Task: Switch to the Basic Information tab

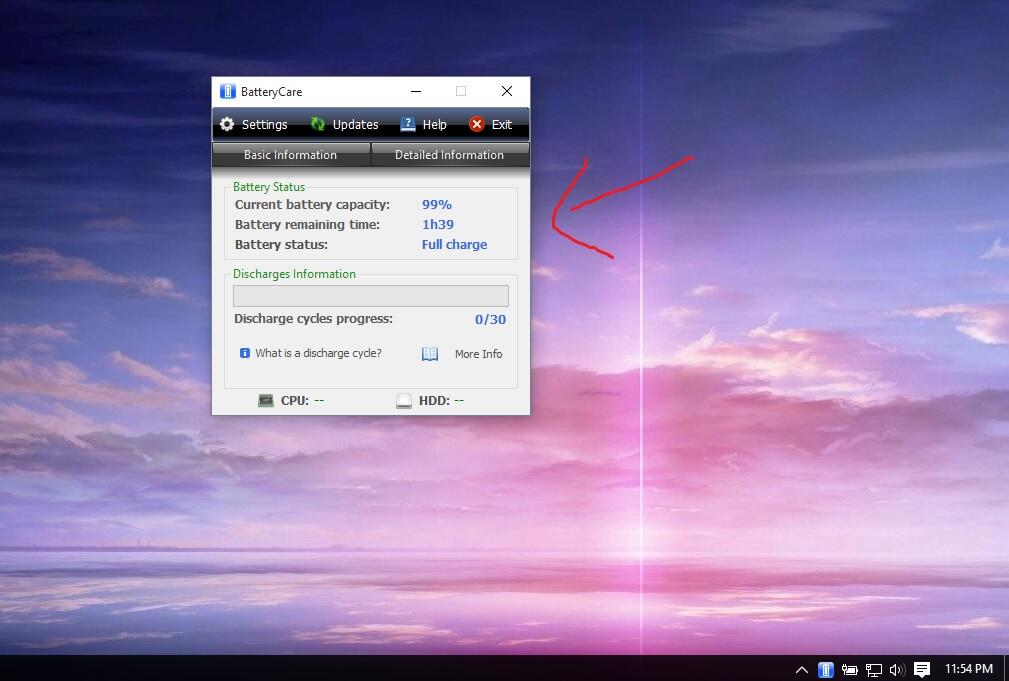Action: (x=291, y=154)
